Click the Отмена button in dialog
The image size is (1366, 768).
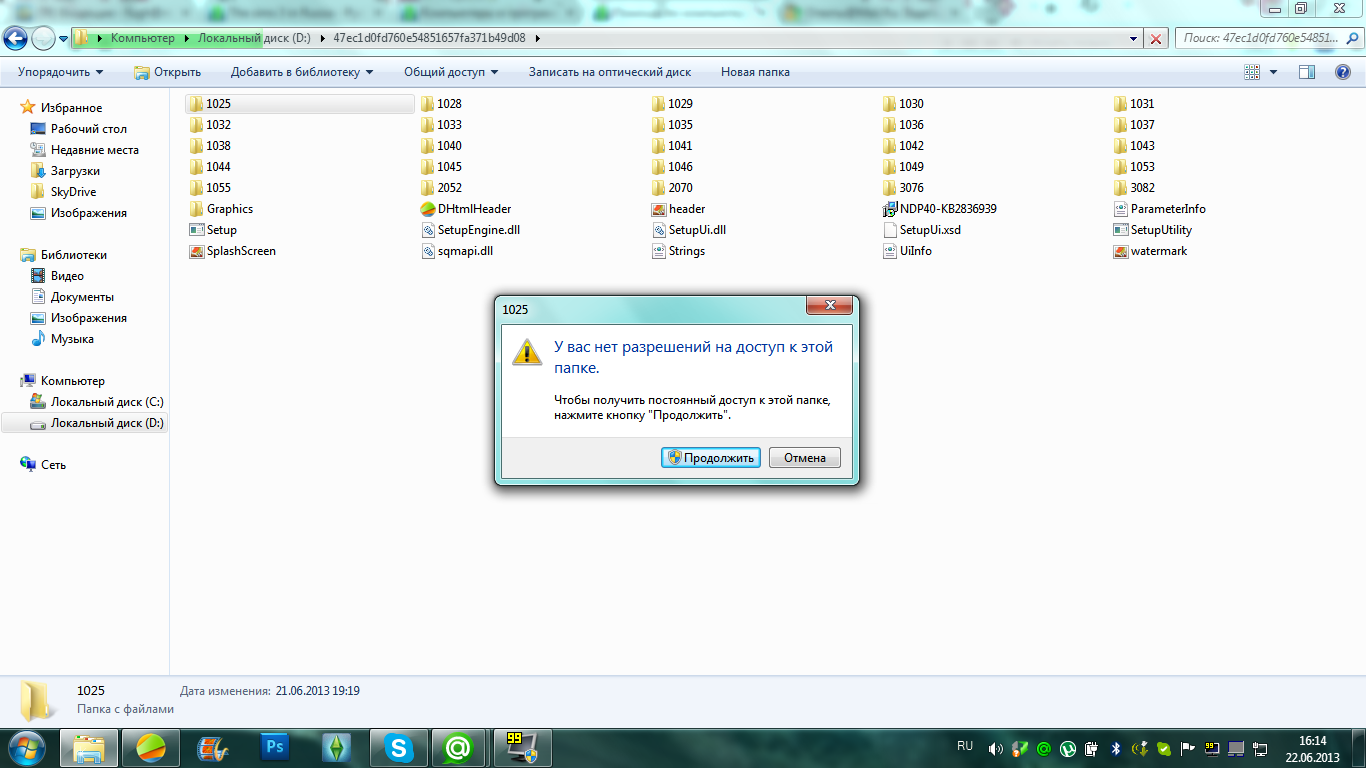click(x=804, y=458)
